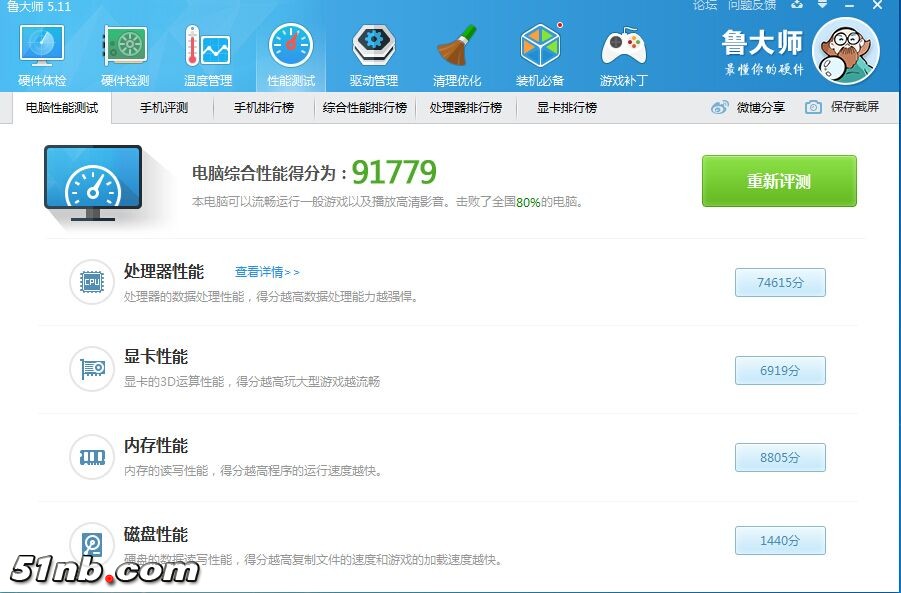Open 硬件体检 hardware checkup icon

(42, 46)
